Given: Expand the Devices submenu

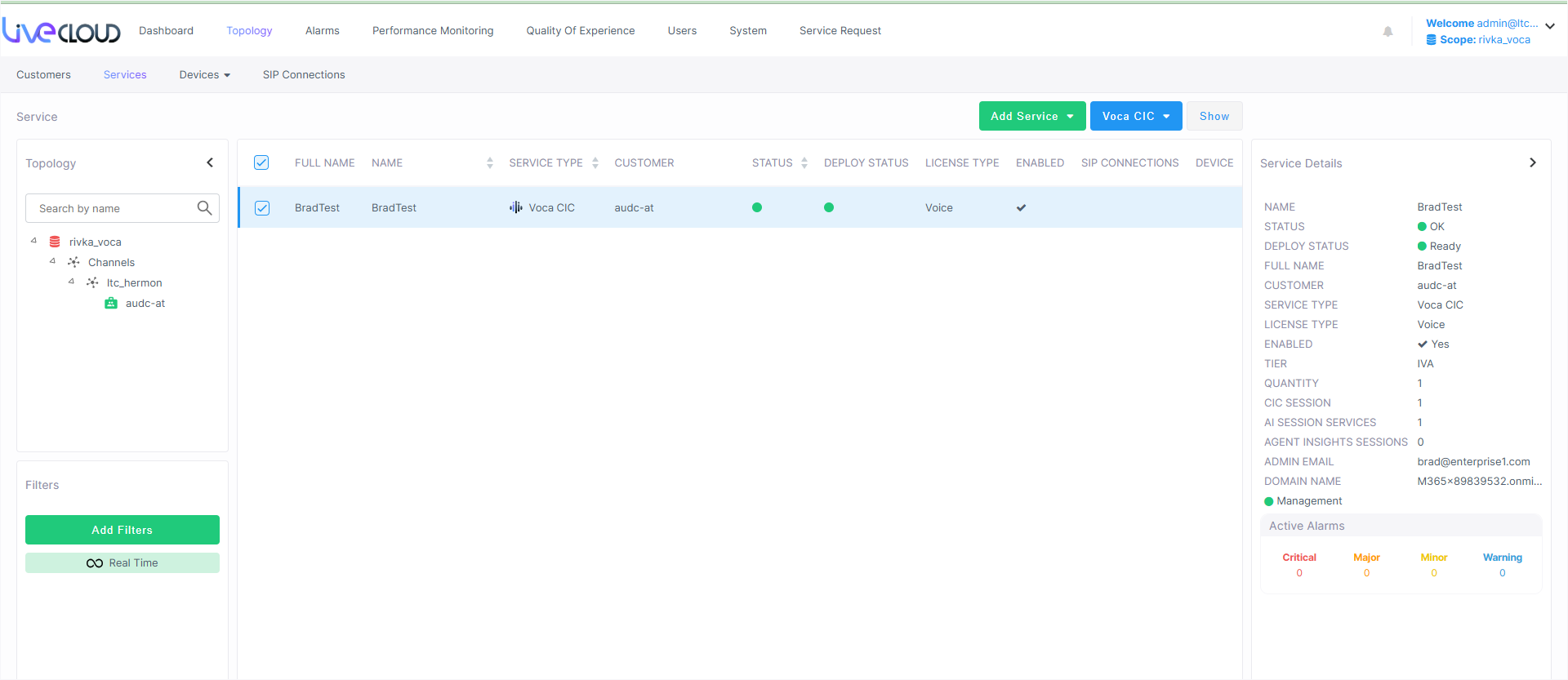Looking at the screenshot, I should click(204, 74).
